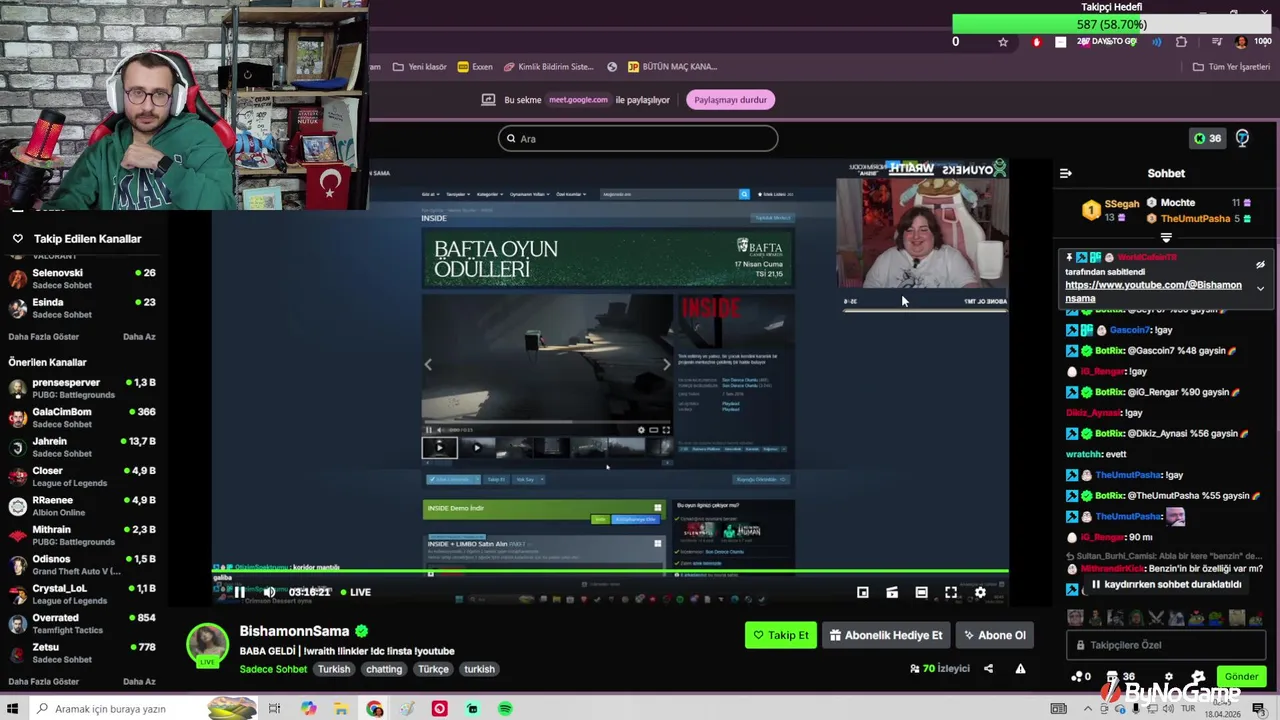The height and width of the screenshot is (720, 1280).
Task: Report the stream with warning icon
Action: pyautogui.click(x=1020, y=668)
